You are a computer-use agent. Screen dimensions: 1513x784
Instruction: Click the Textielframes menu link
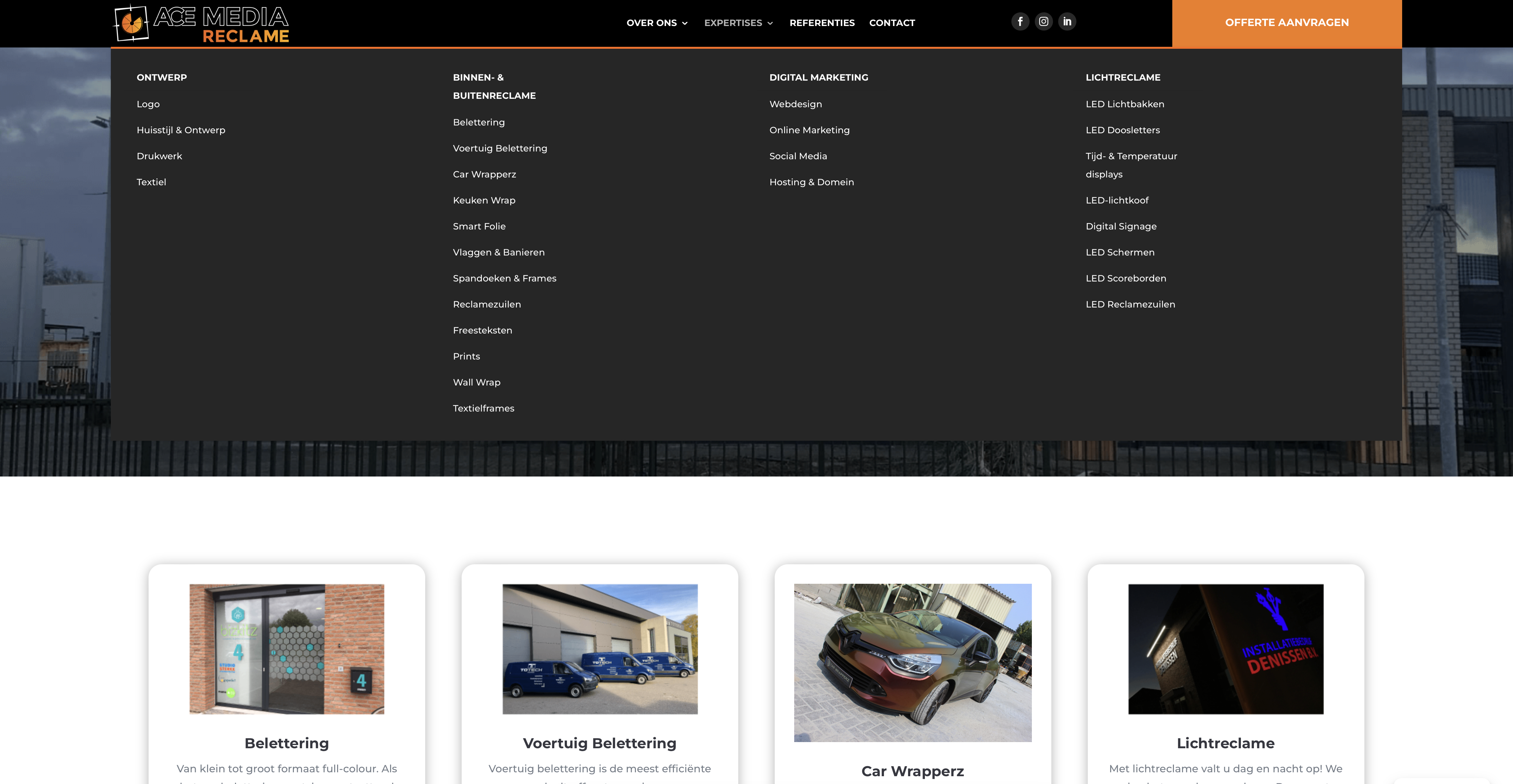483,408
